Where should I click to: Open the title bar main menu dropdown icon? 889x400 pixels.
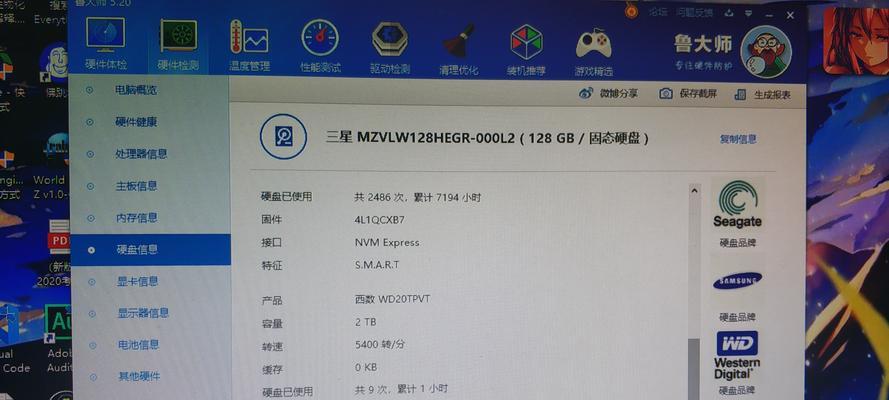tap(749, 13)
